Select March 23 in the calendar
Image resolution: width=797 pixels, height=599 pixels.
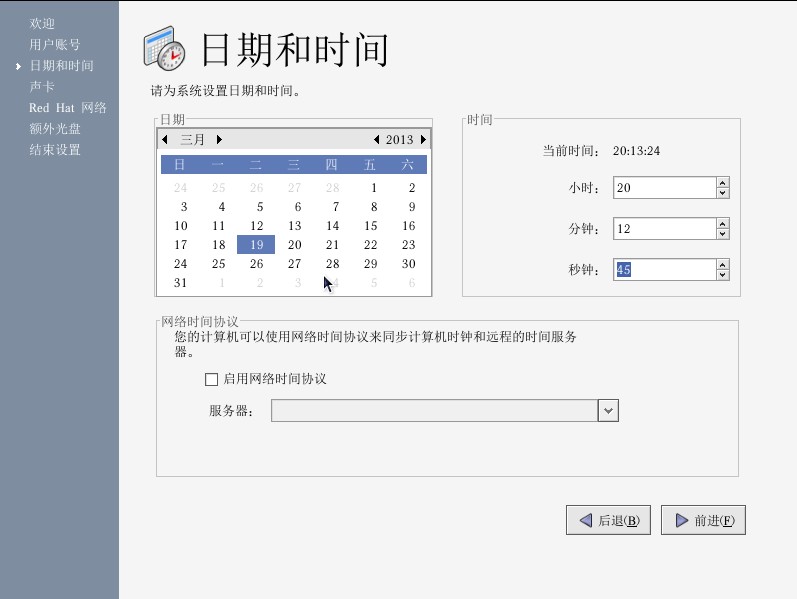coord(408,245)
